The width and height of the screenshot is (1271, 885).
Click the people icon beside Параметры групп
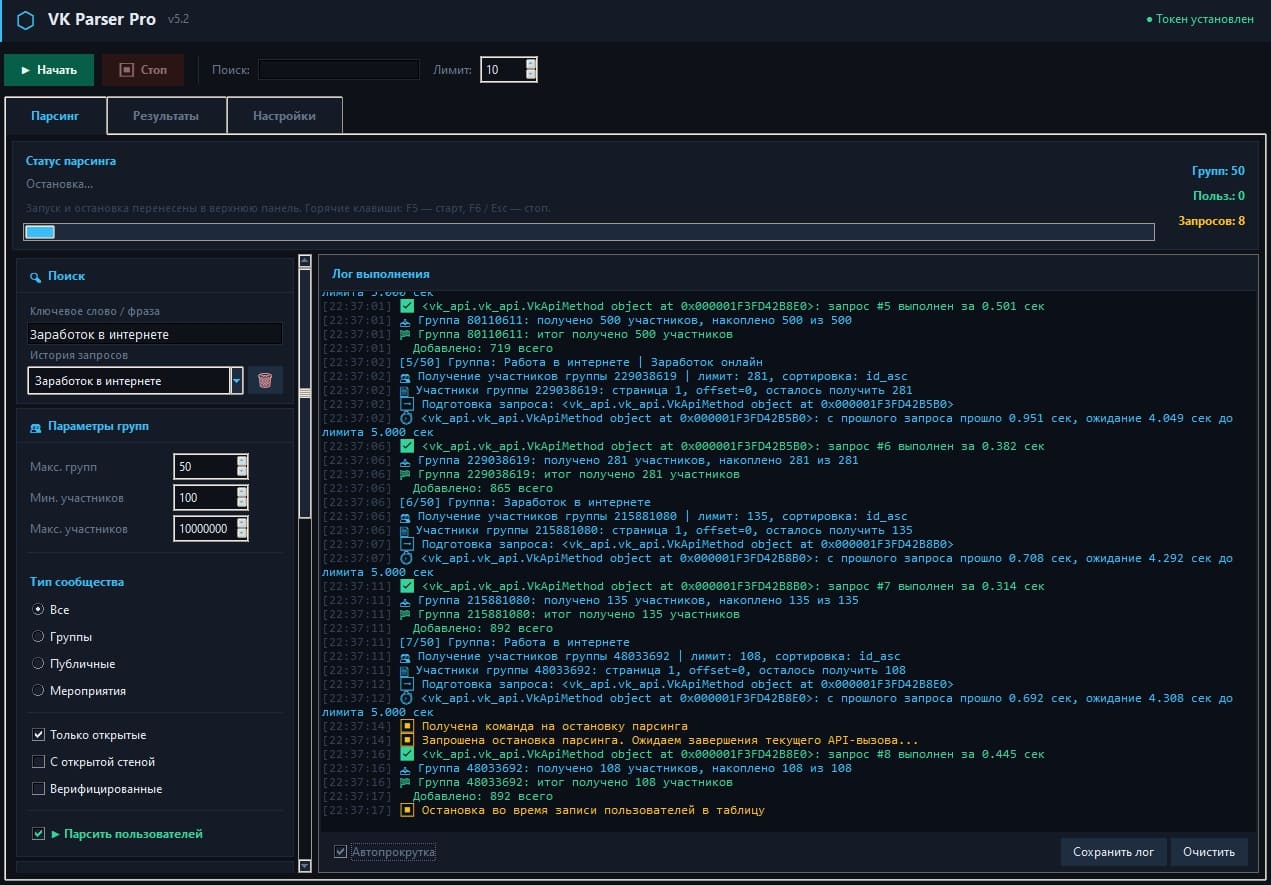click(36, 426)
